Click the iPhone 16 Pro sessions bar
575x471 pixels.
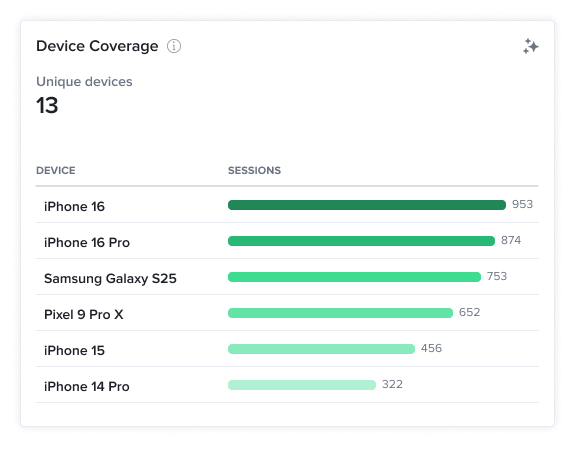(x=361, y=241)
